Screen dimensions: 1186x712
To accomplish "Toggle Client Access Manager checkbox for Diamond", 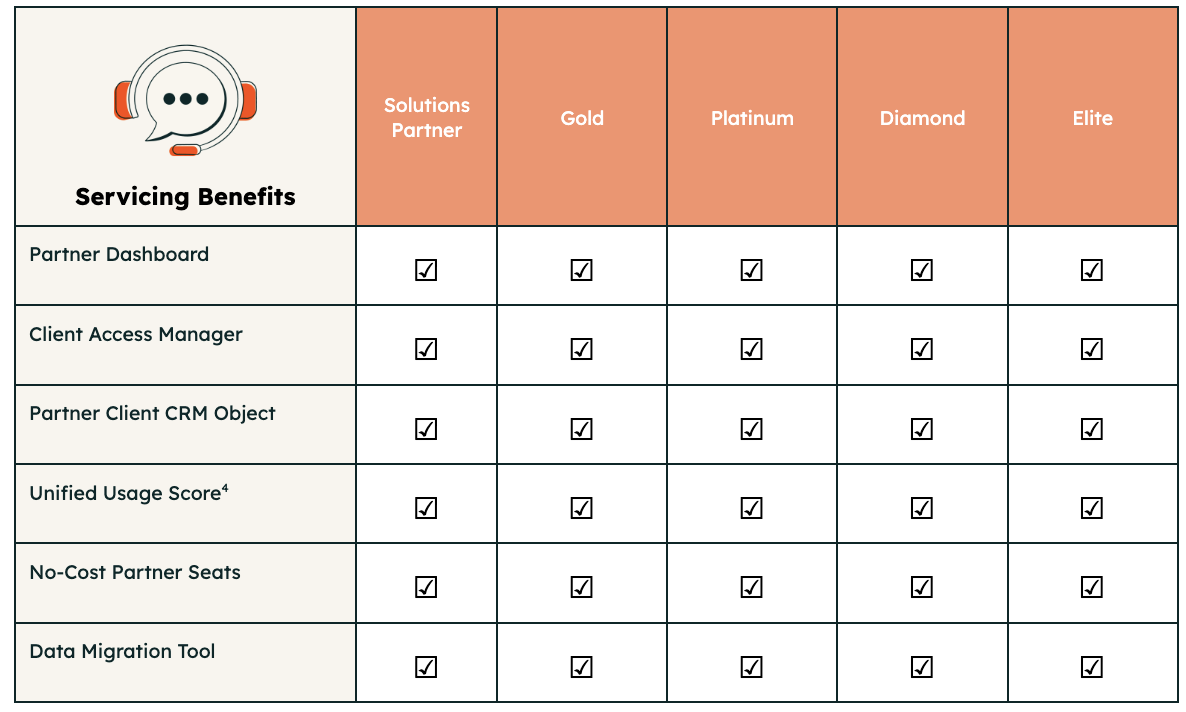I will (921, 349).
